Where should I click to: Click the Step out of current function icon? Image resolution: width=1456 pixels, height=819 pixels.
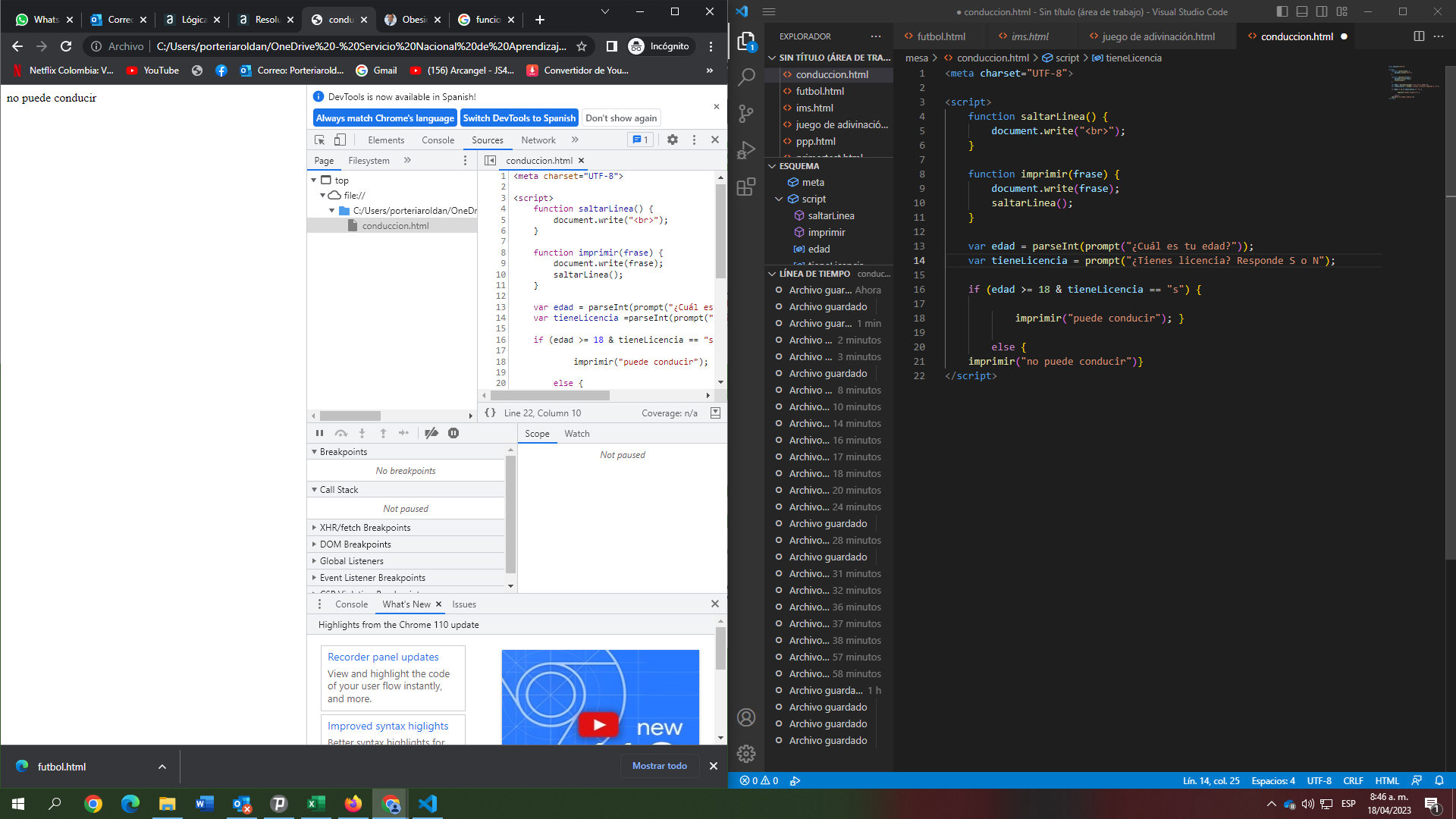(384, 433)
